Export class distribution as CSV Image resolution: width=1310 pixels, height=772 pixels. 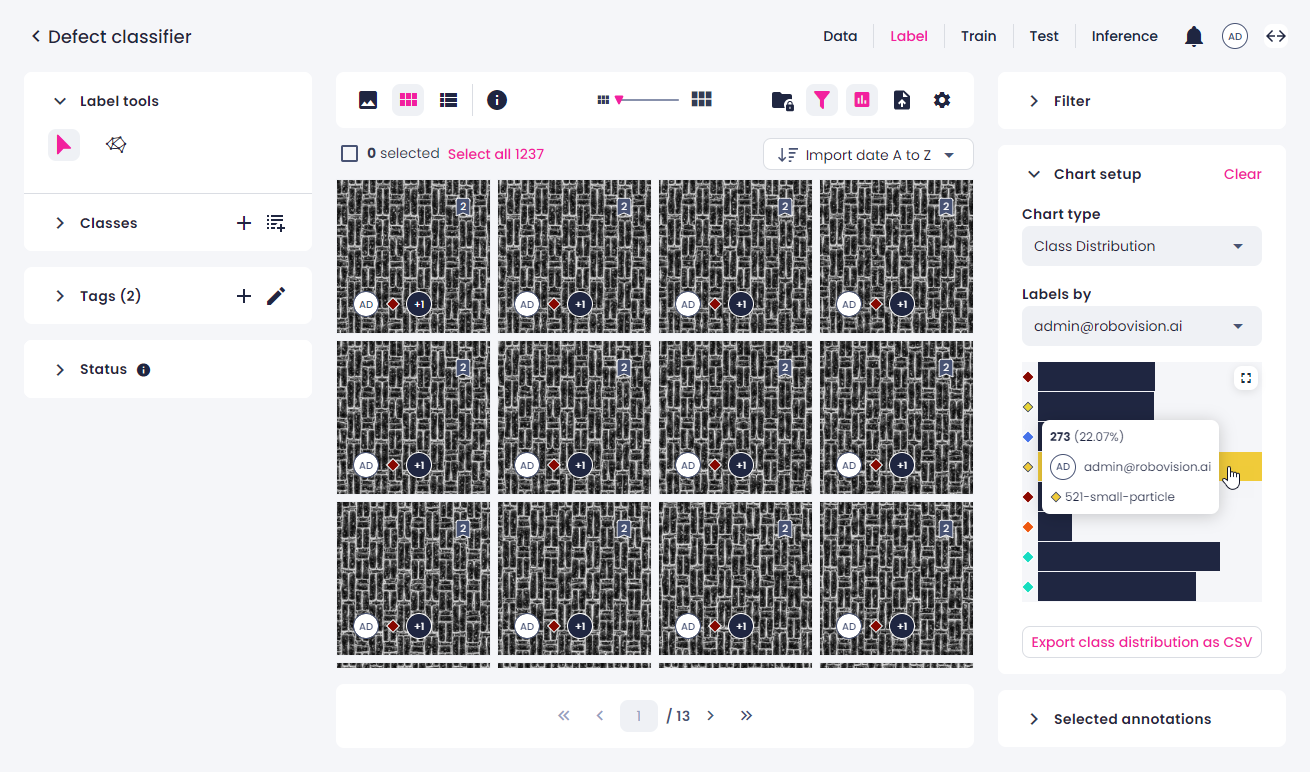[1142, 642]
